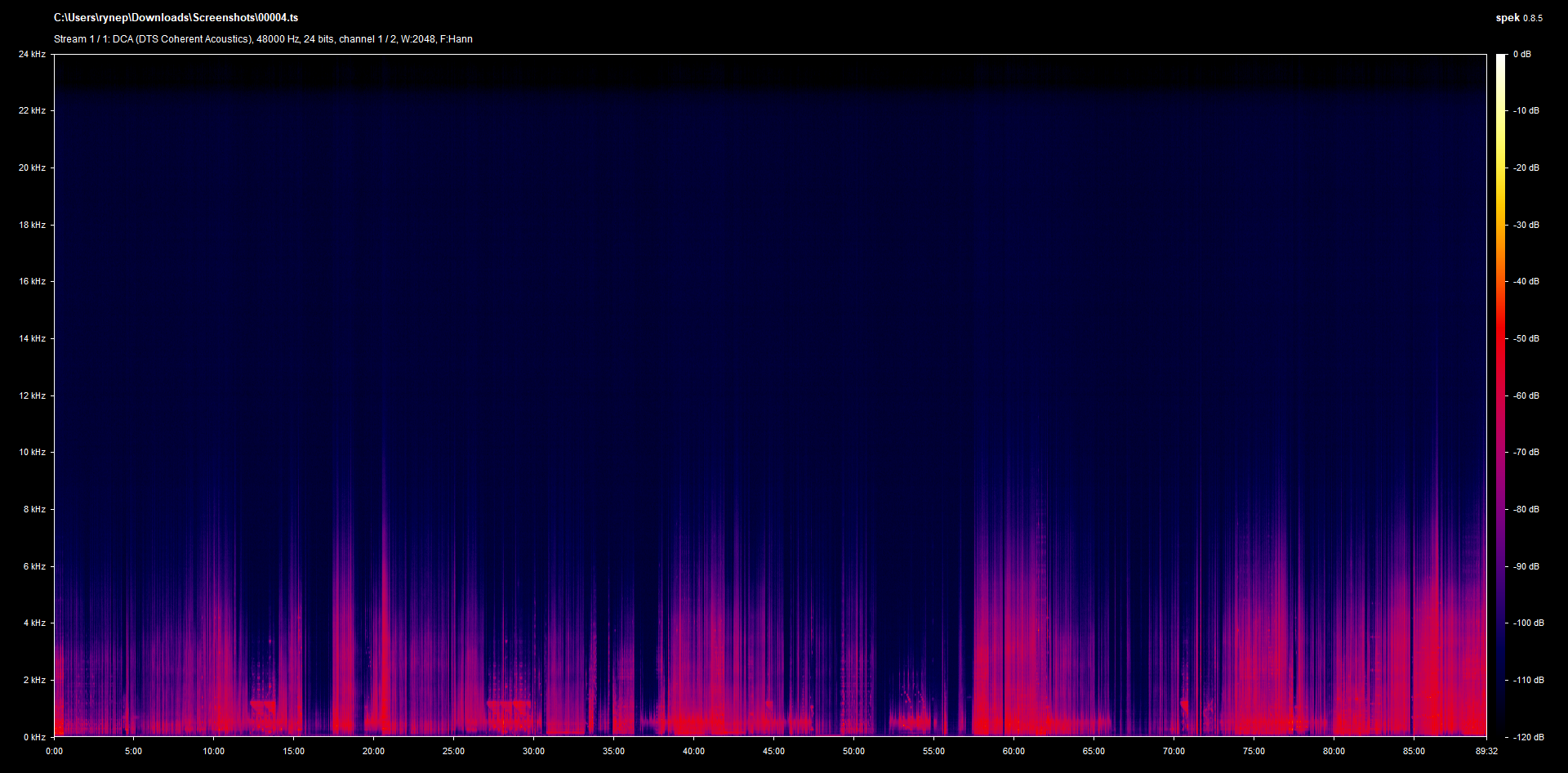Select the -50 dB scale label
The image size is (1568, 773).
click(1526, 338)
